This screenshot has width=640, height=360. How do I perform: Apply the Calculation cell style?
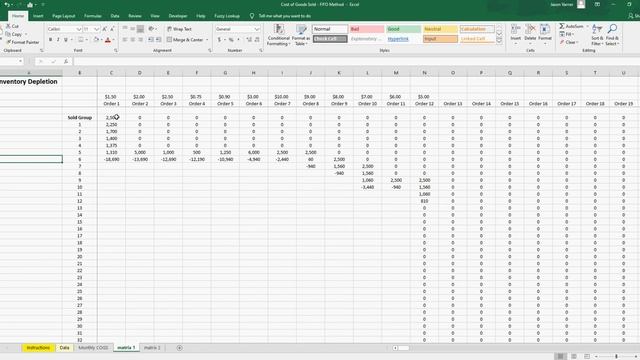477,29
